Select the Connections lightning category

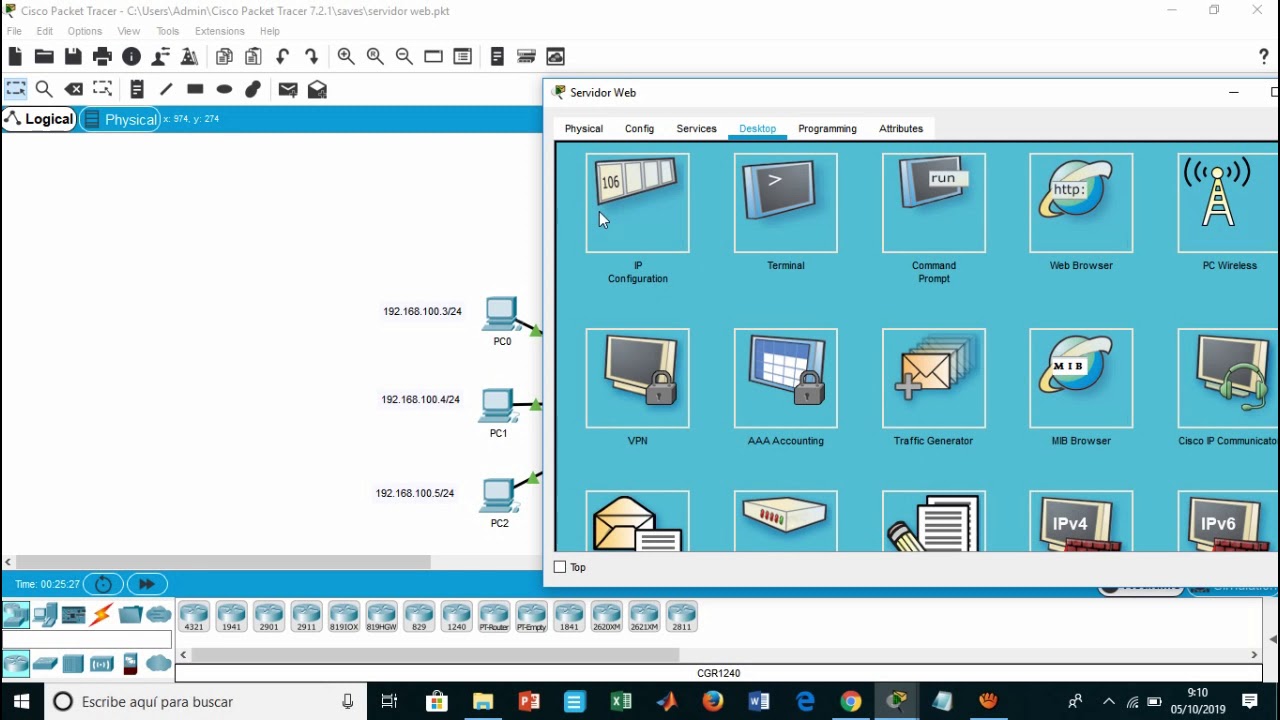[x=101, y=615]
